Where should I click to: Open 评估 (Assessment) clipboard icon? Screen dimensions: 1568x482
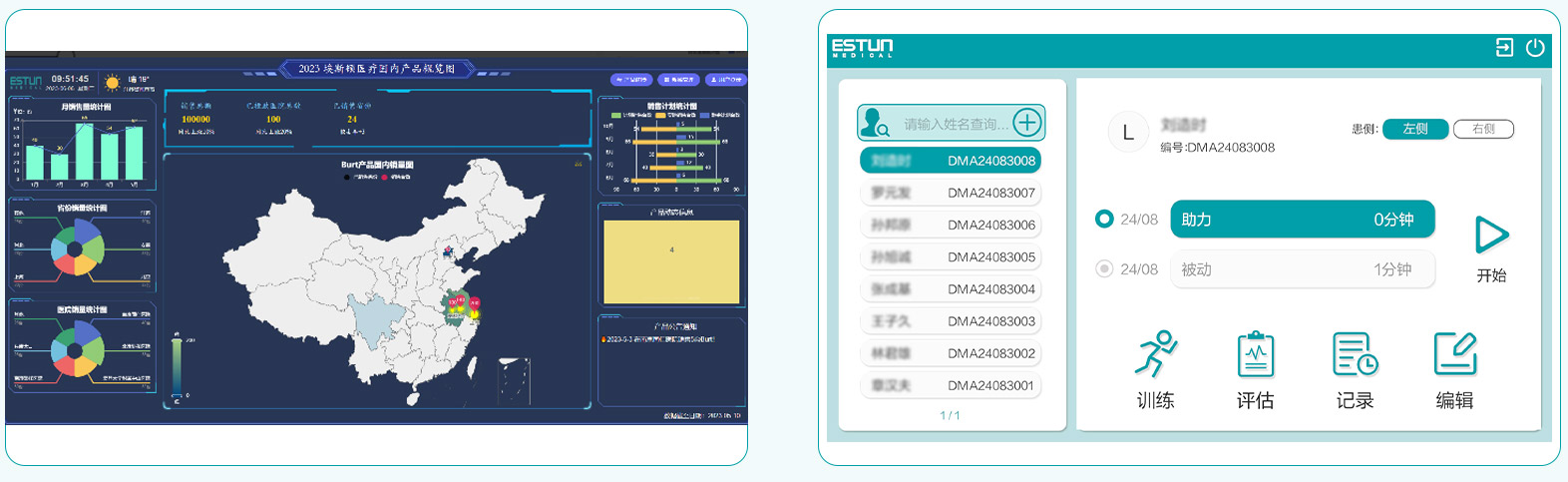[1255, 354]
